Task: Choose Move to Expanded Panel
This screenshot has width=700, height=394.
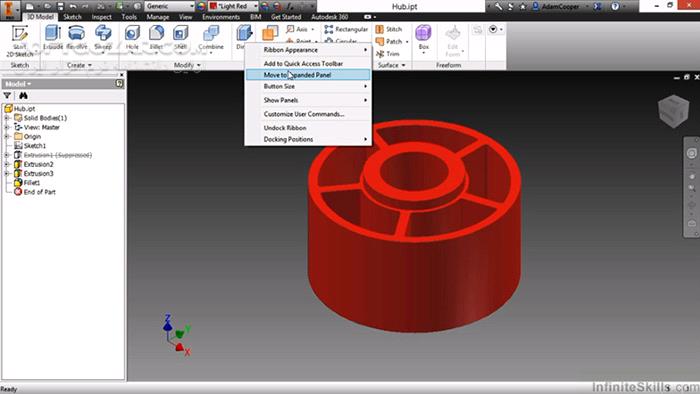Action: click(x=308, y=75)
